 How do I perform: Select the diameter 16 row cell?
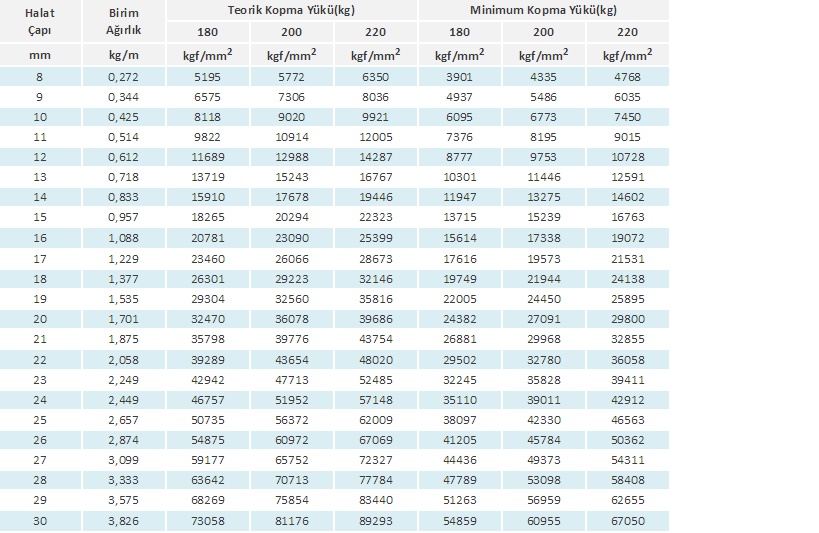click(40, 238)
